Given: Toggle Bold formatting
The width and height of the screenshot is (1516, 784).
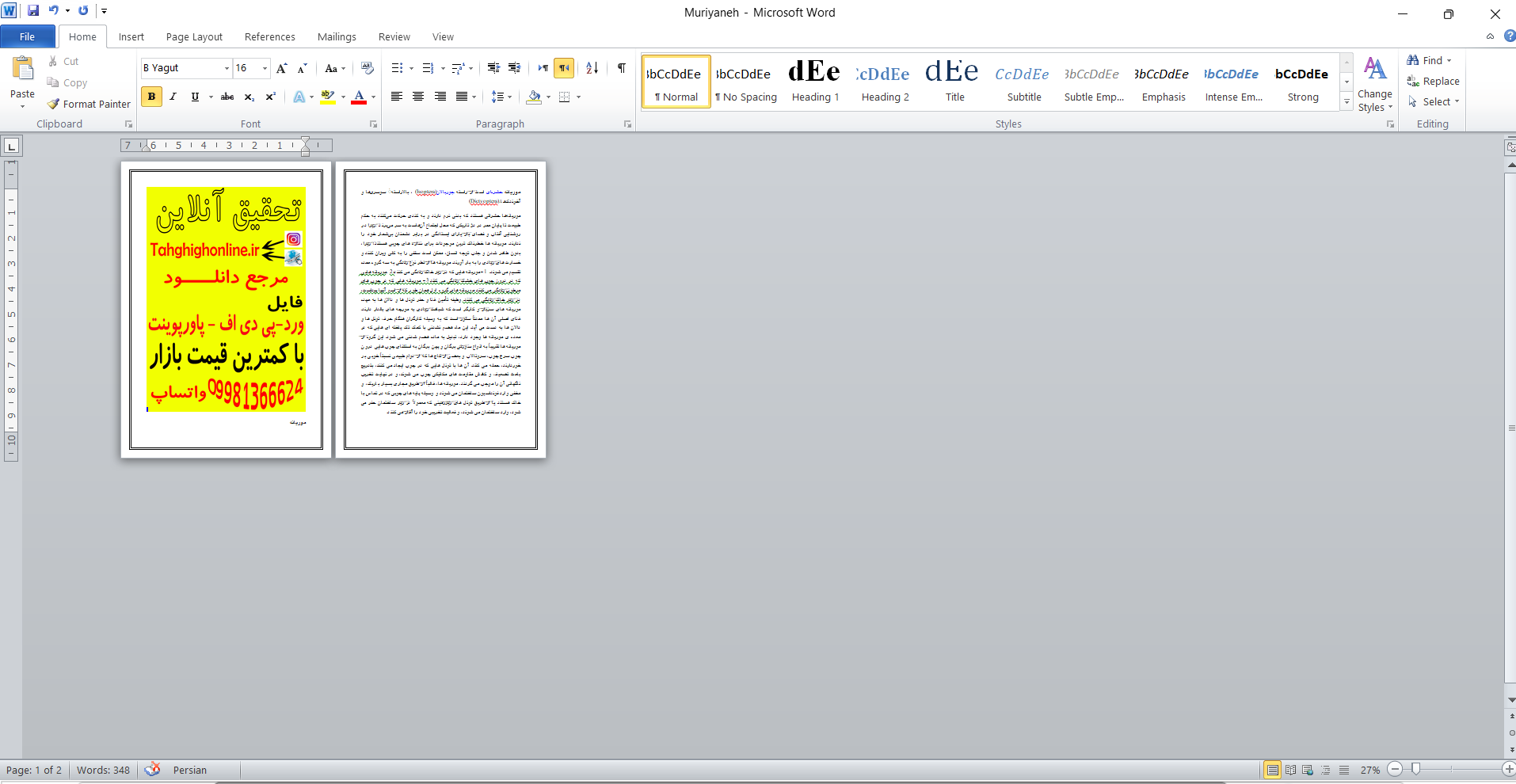Looking at the screenshot, I should point(151,97).
